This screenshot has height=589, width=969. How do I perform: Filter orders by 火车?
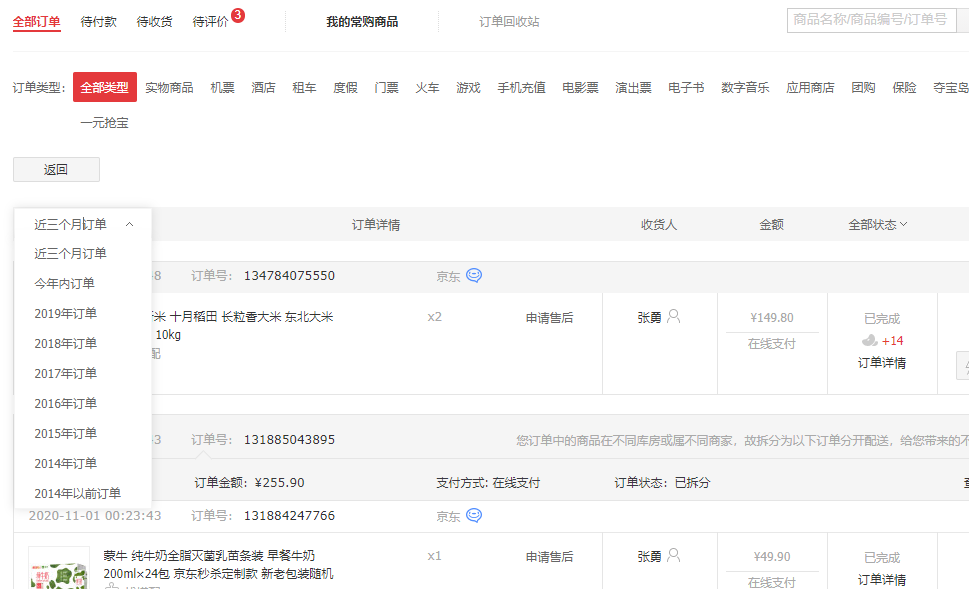tap(427, 88)
